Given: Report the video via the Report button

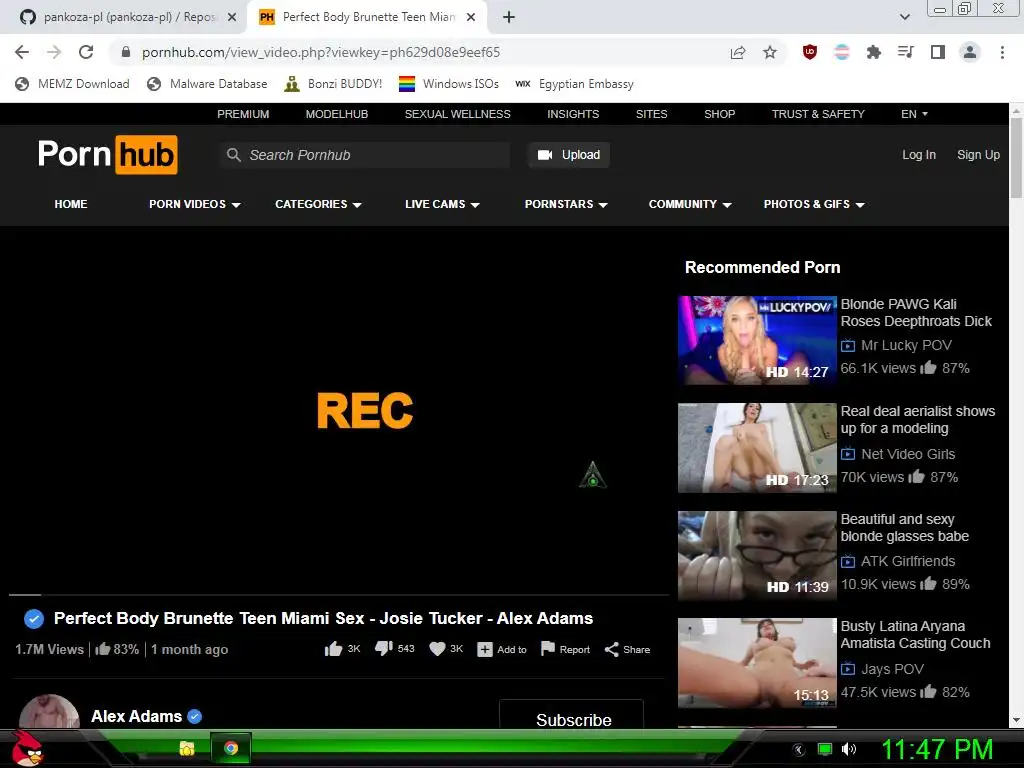Looking at the screenshot, I should coord(566,649).
